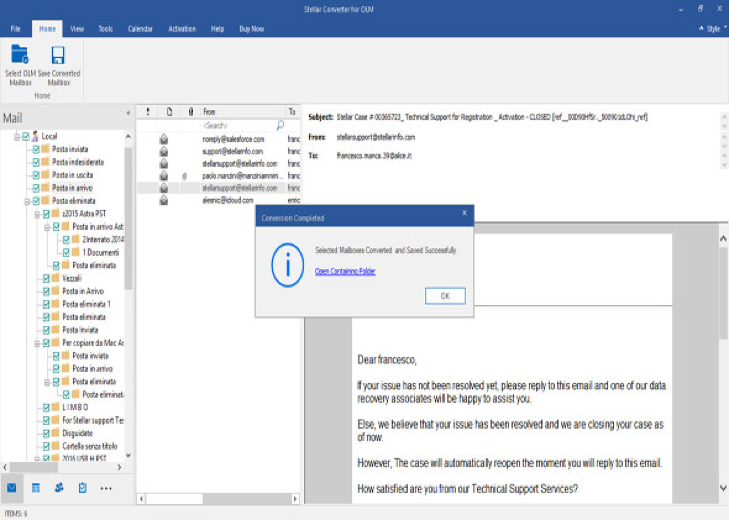Collapse the ribbon with the up arrow
Viewport: 729px width, 520px height.
point(701,28)
